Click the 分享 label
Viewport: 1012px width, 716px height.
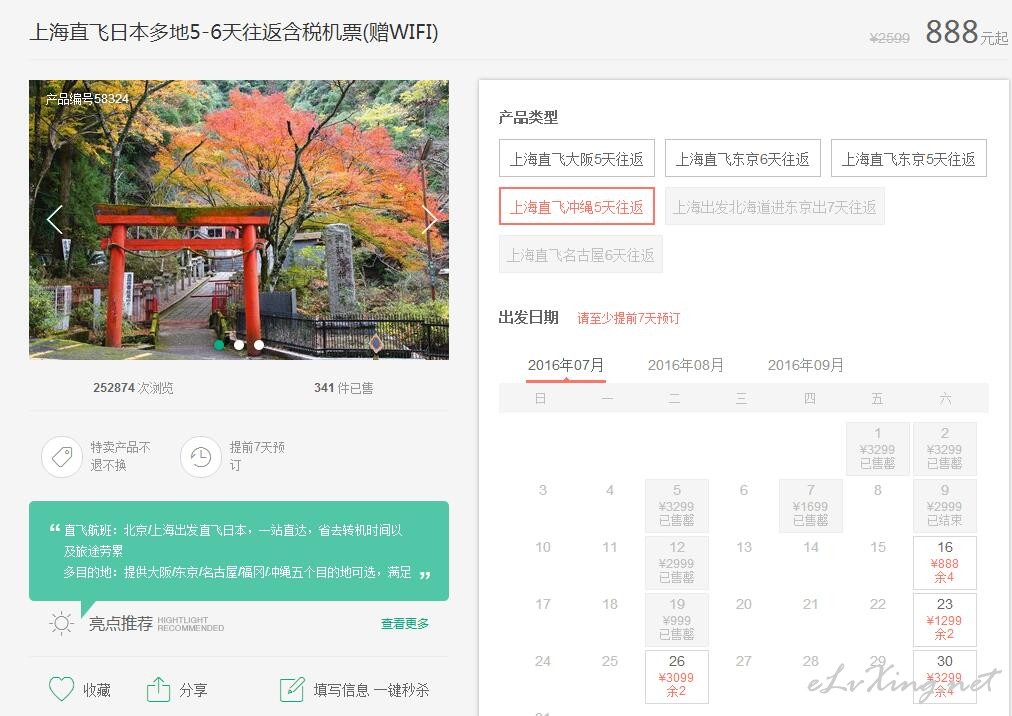pyautogui.click(x=193, y=690)
